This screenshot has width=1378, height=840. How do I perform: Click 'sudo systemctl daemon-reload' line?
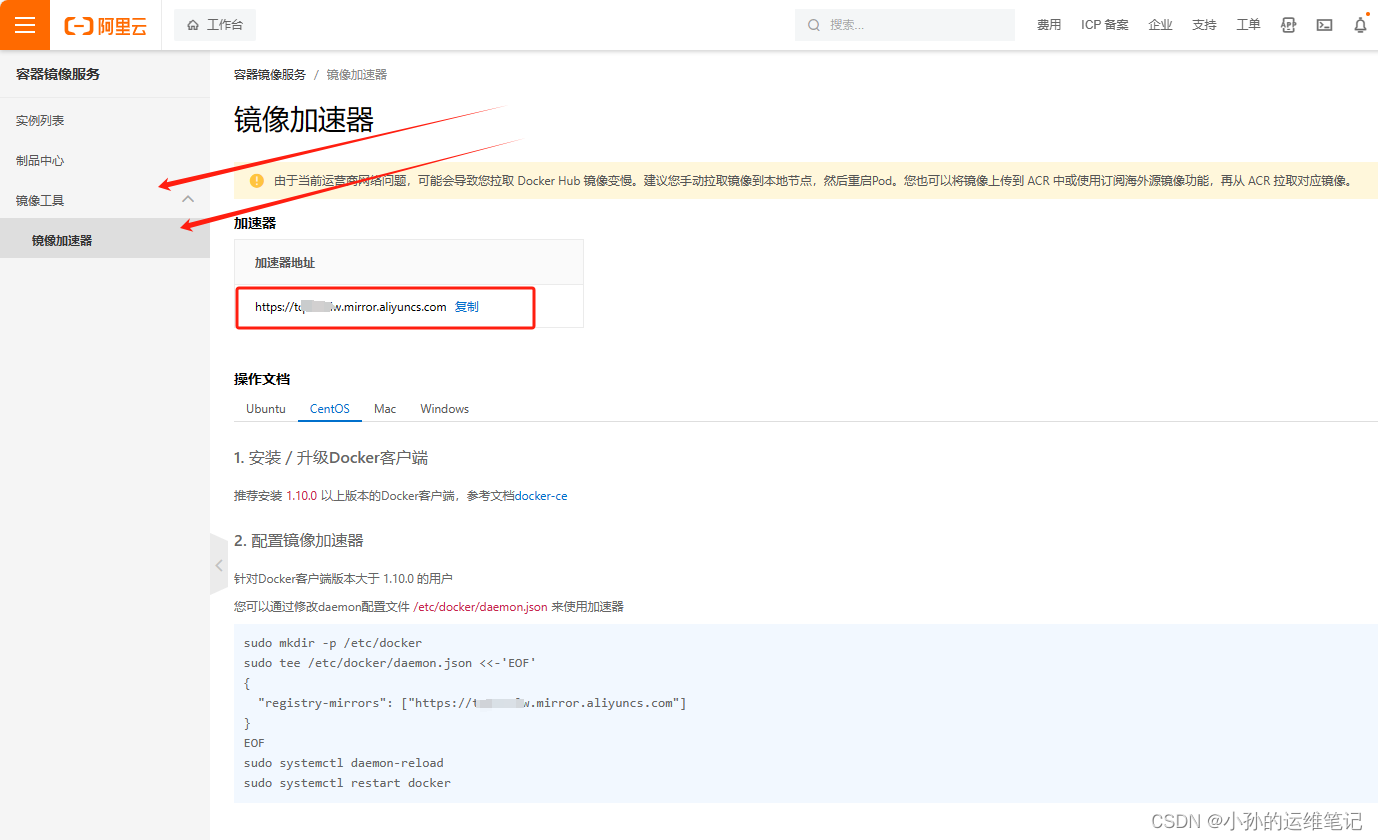click(344, 763)
